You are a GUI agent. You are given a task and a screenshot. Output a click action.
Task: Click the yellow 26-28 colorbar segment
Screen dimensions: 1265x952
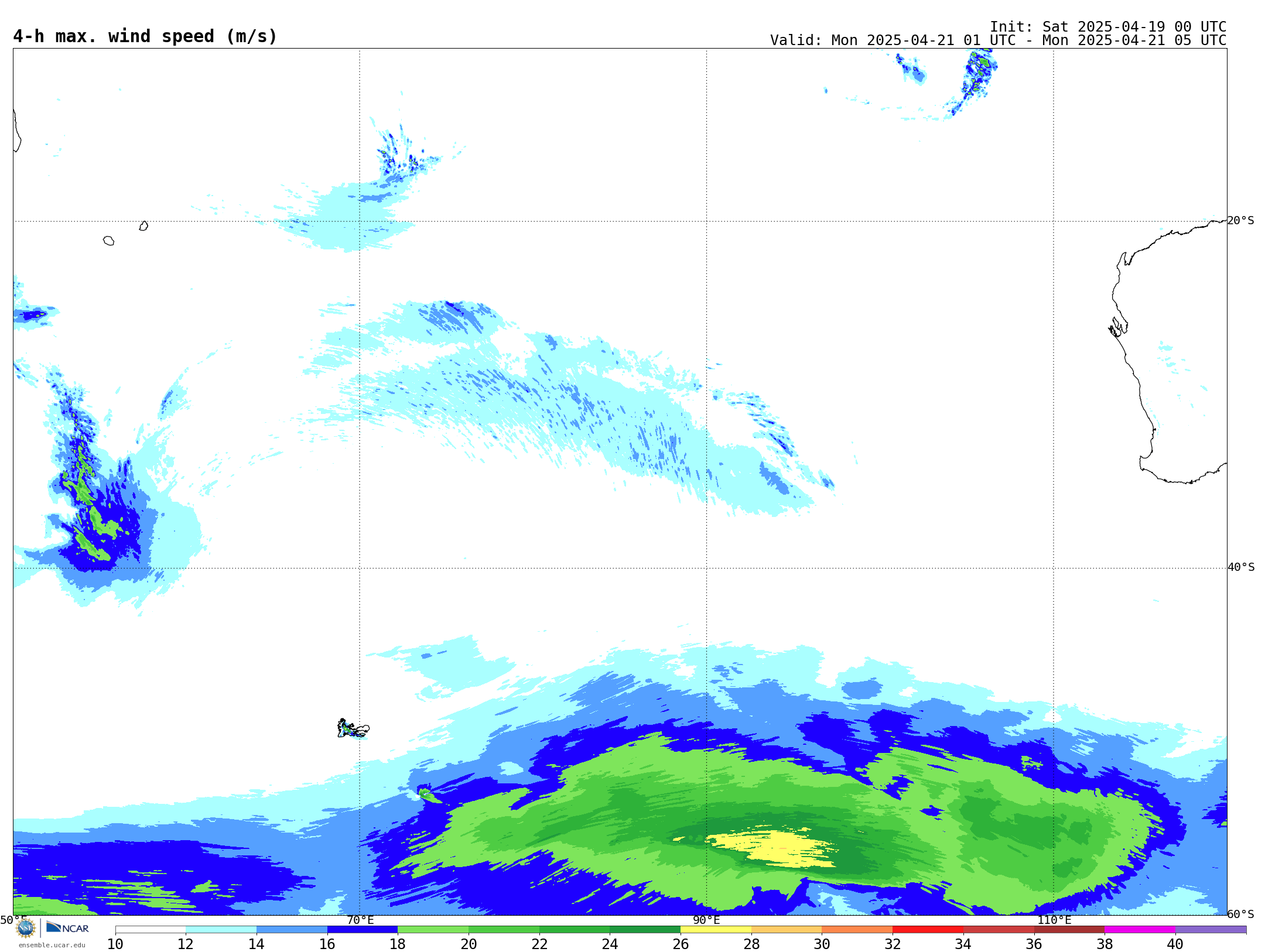click(716, 930)
